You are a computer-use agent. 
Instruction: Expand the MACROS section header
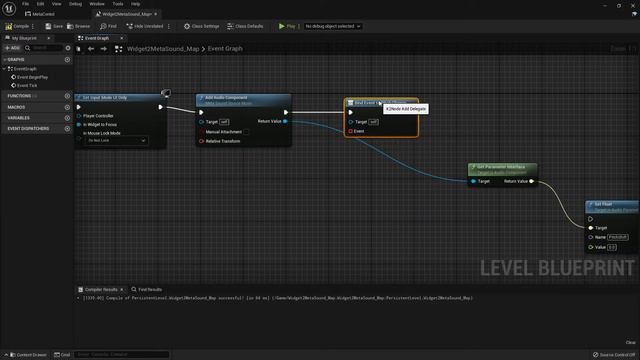click(x=16, y=107)
